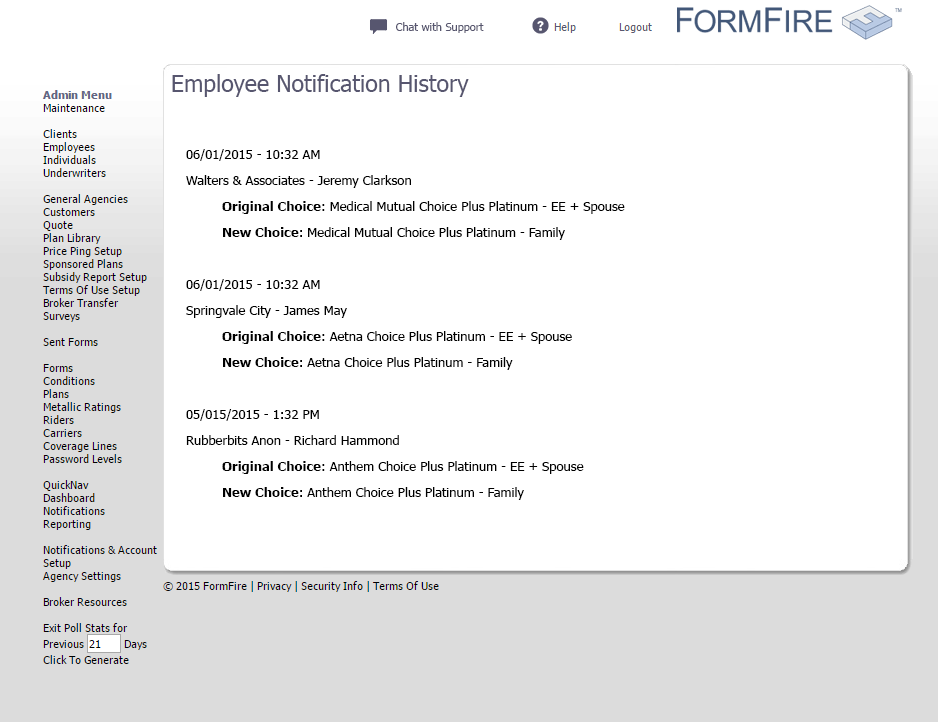The image size is (938, 722).
Task: Open Forms in sidebar
Action: click(58, 368)
